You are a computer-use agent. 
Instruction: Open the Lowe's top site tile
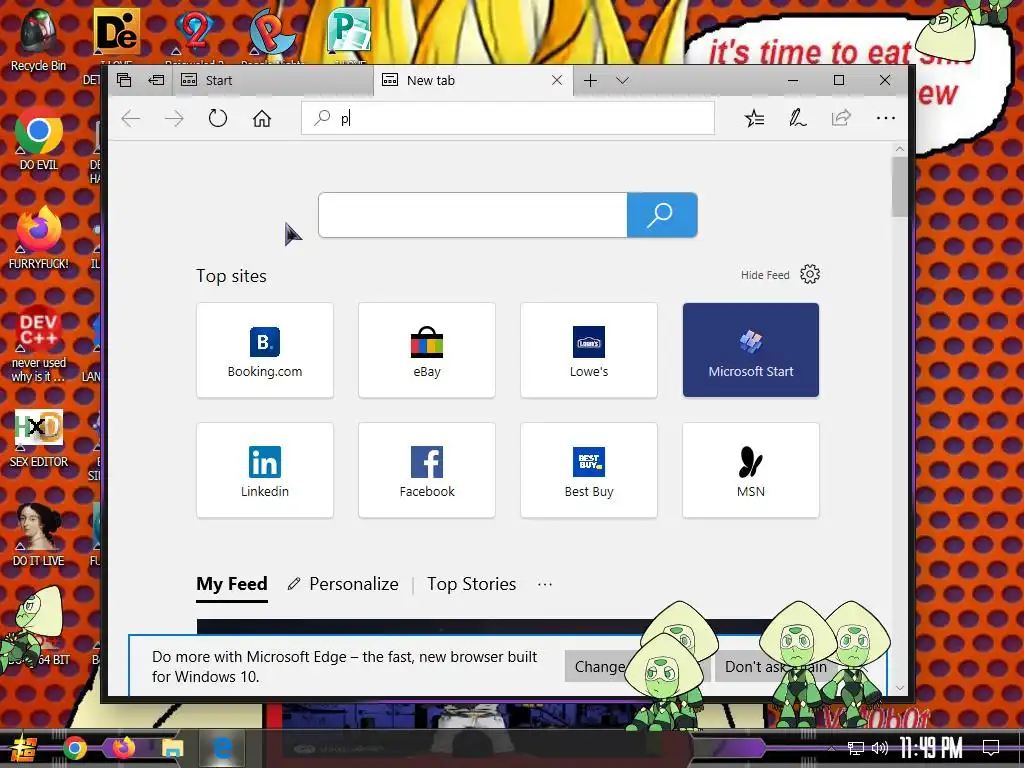pyautogui.click(x=588, y=350)
